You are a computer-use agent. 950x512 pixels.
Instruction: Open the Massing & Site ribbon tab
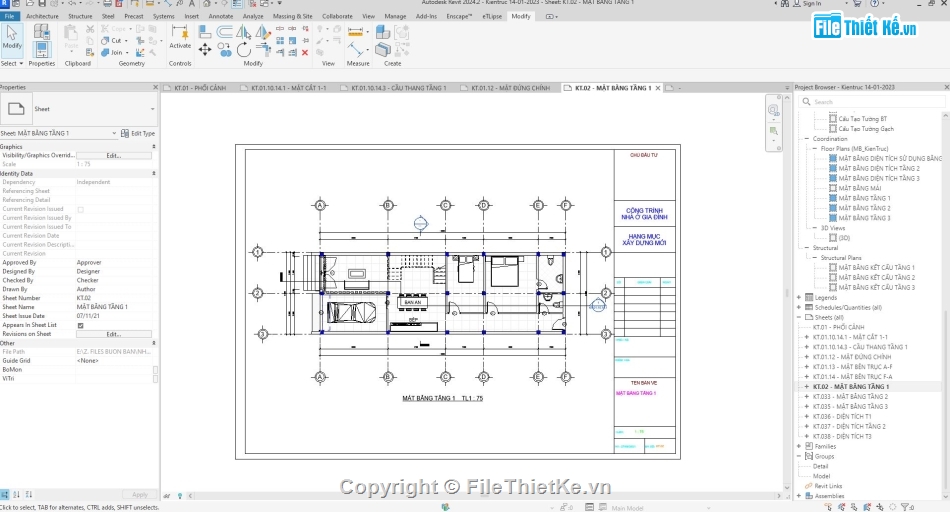pos(293,16)
